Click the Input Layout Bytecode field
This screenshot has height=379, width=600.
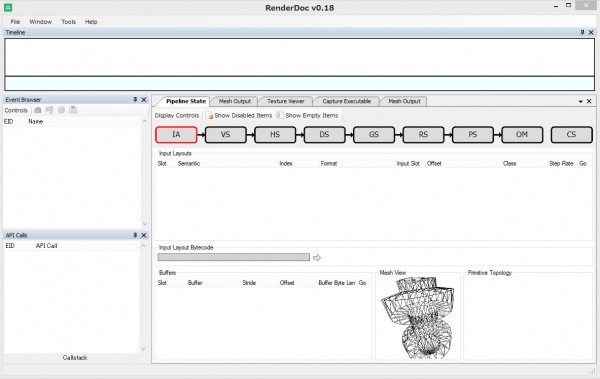[x=233, y=257]
